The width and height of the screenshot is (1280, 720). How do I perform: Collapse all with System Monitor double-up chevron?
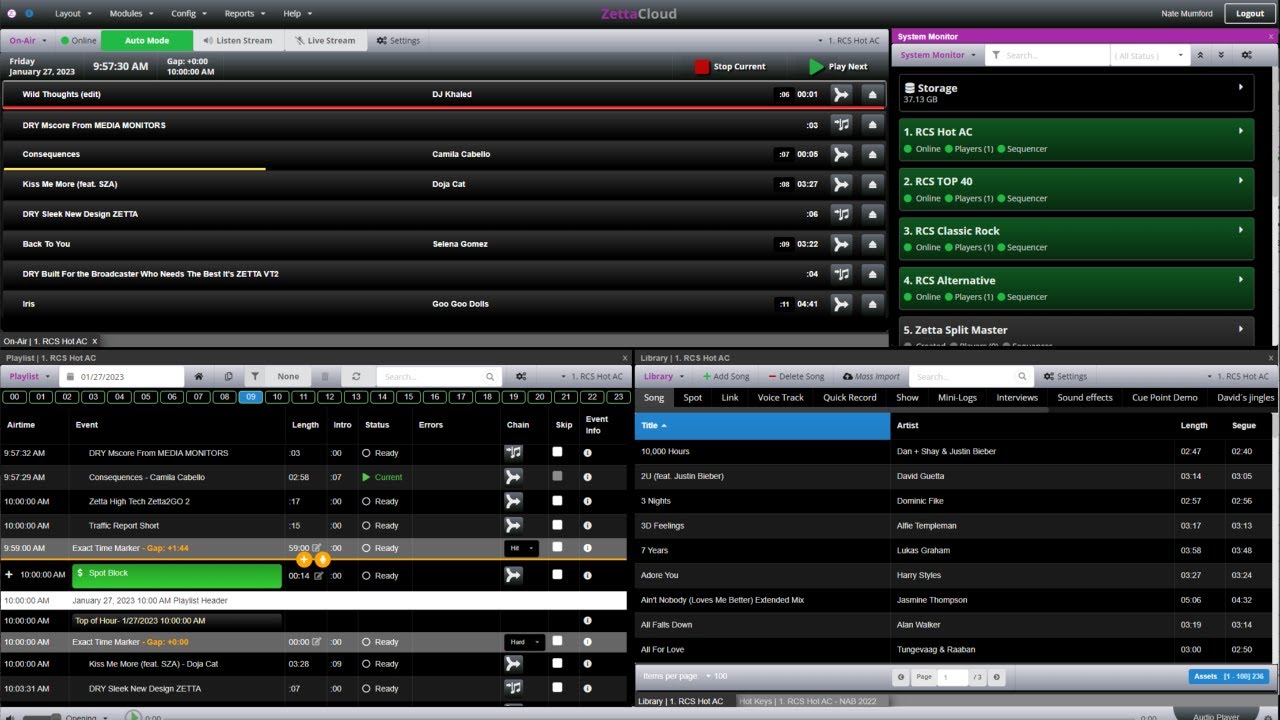(x=1200, y=55)
